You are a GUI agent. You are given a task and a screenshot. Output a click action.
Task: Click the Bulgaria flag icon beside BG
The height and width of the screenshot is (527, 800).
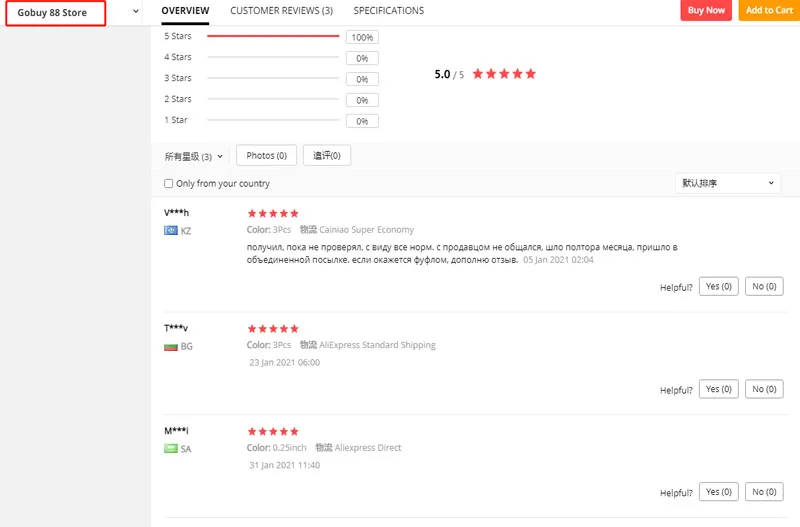click(170, 346)
